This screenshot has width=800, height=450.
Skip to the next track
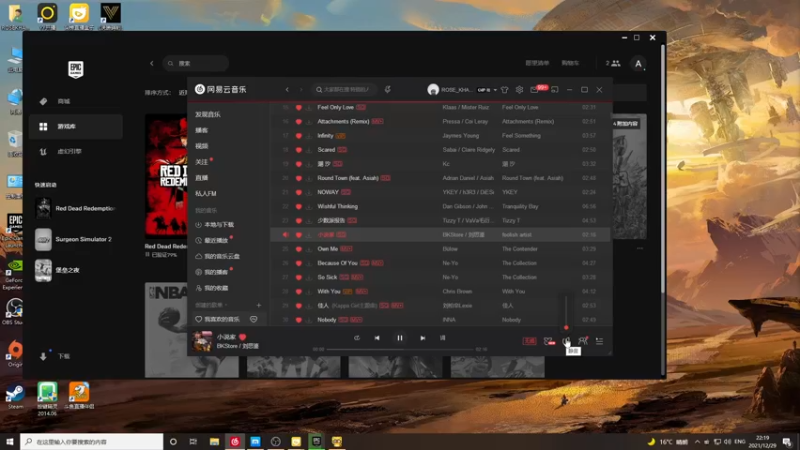point(422,338)
